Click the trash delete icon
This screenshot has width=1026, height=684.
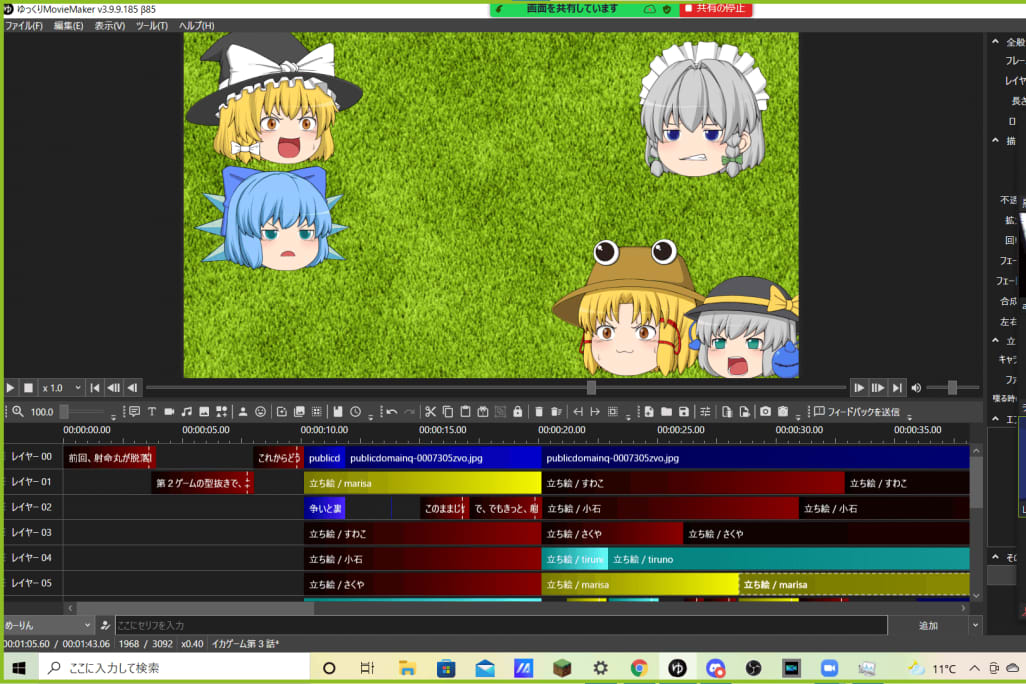539,411
